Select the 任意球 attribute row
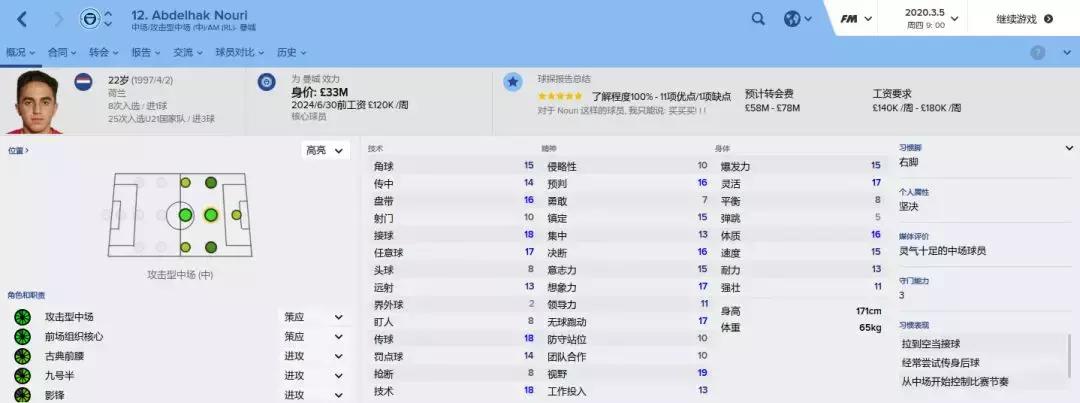The width and height of the screenshot is (1080, 403). 453,252
